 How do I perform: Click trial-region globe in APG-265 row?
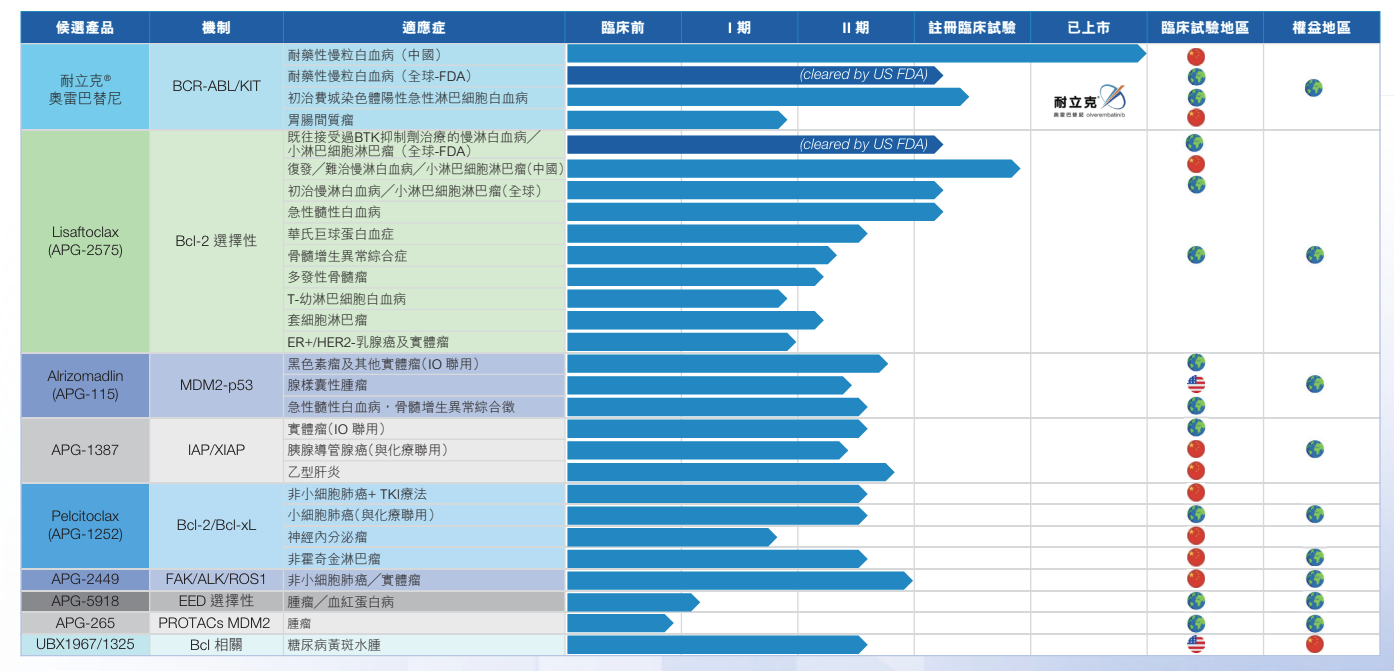click(1195, 623)
